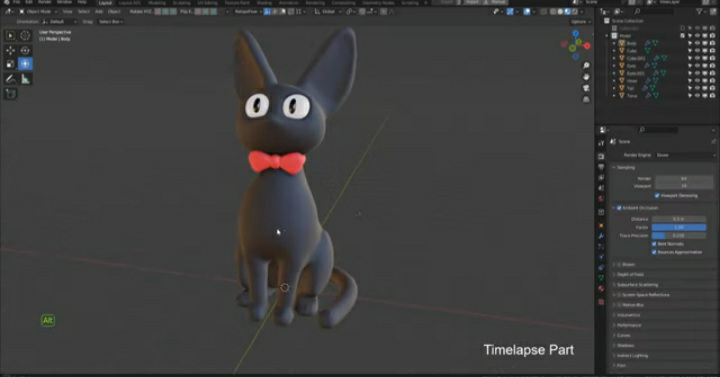Disable the Ambient Occlusion checkbox
720x377 pixels.
(619, 208)
